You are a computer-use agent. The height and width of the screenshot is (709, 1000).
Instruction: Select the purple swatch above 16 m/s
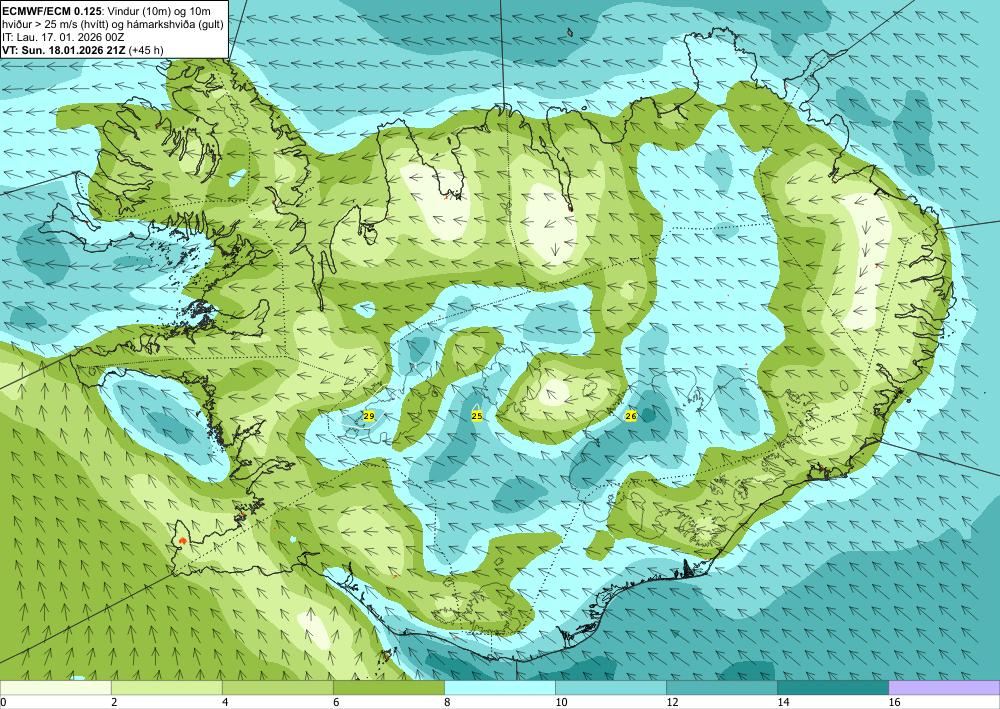click(x=944, y=687)
